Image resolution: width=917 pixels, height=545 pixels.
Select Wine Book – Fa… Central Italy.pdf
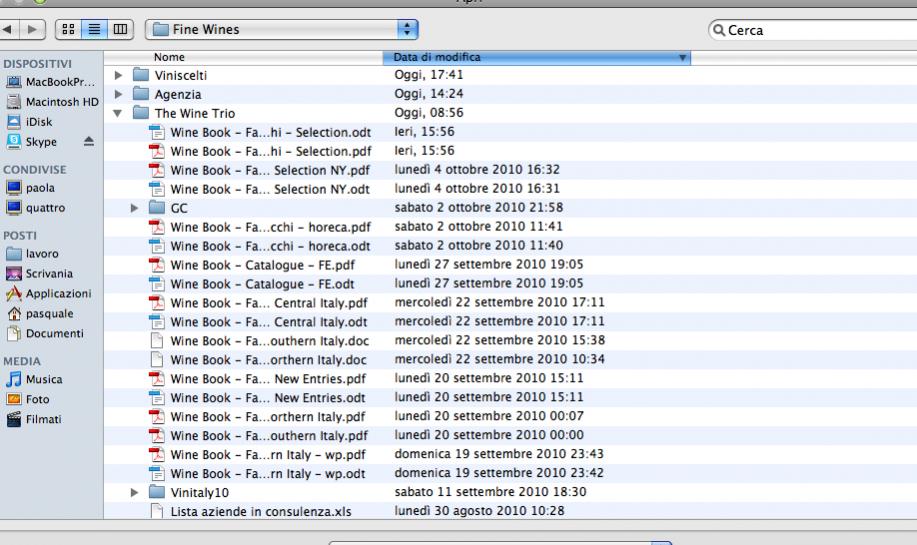point(258,303)
